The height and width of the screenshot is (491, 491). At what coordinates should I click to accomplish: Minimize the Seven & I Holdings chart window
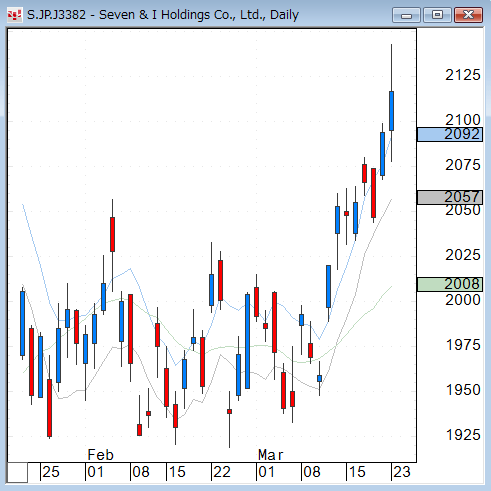pos(406,15)
